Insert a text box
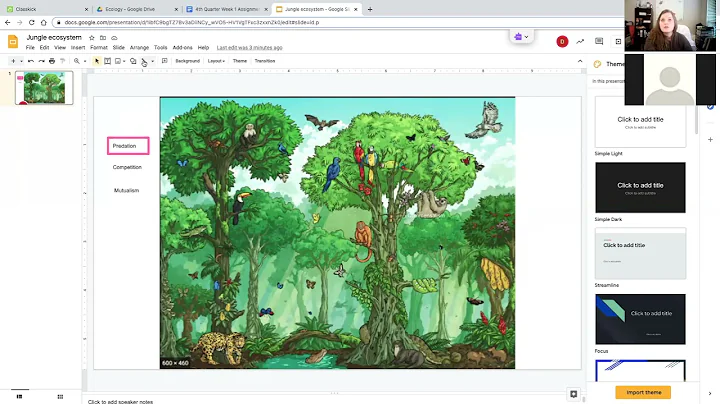Screen dimensions: 720x404 [107, 61]
